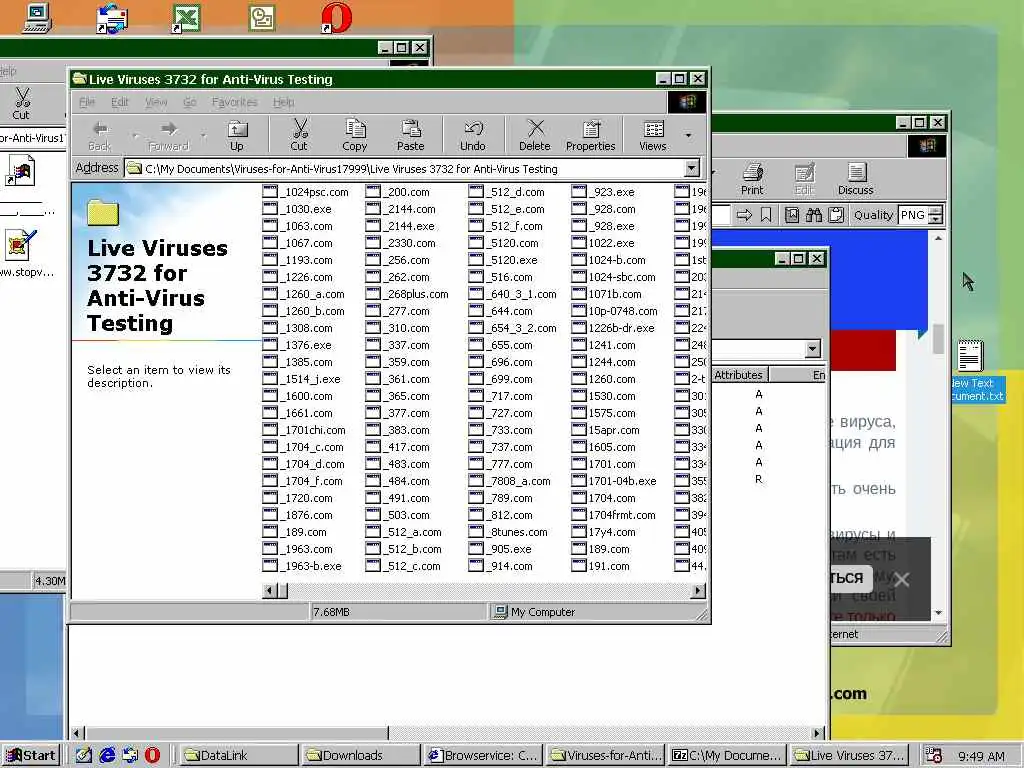1024x768 pixels.
Task: Open the Forward history dropdown arrow
Action: [203, 135]
